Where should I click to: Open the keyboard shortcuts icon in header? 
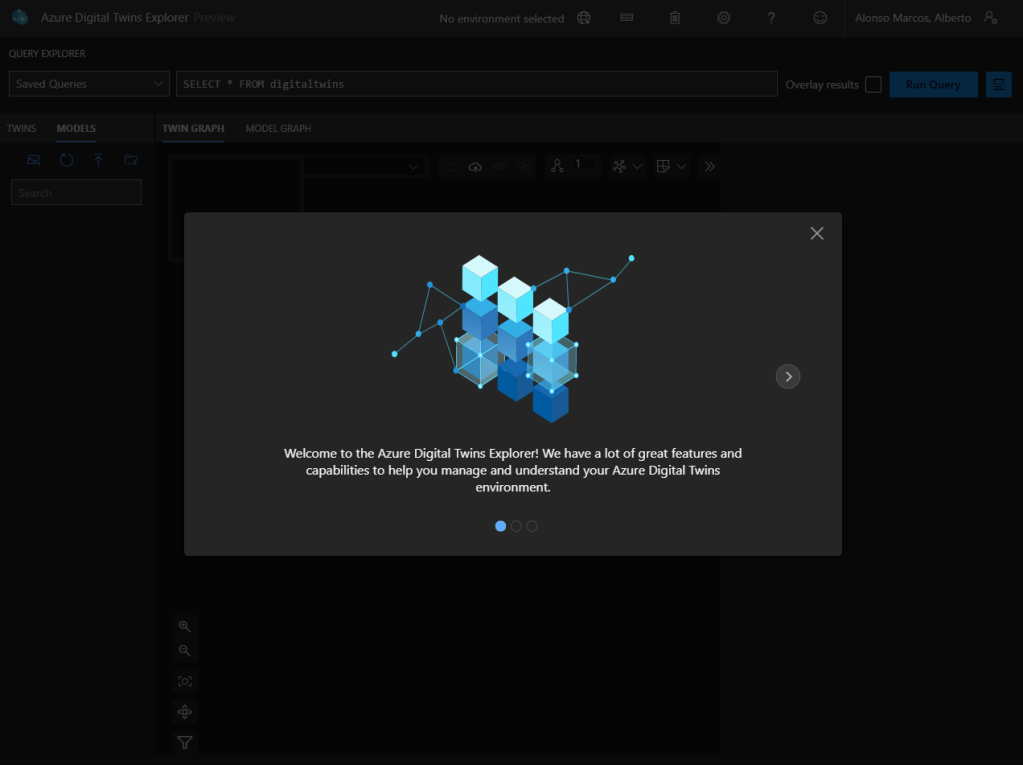627,18
